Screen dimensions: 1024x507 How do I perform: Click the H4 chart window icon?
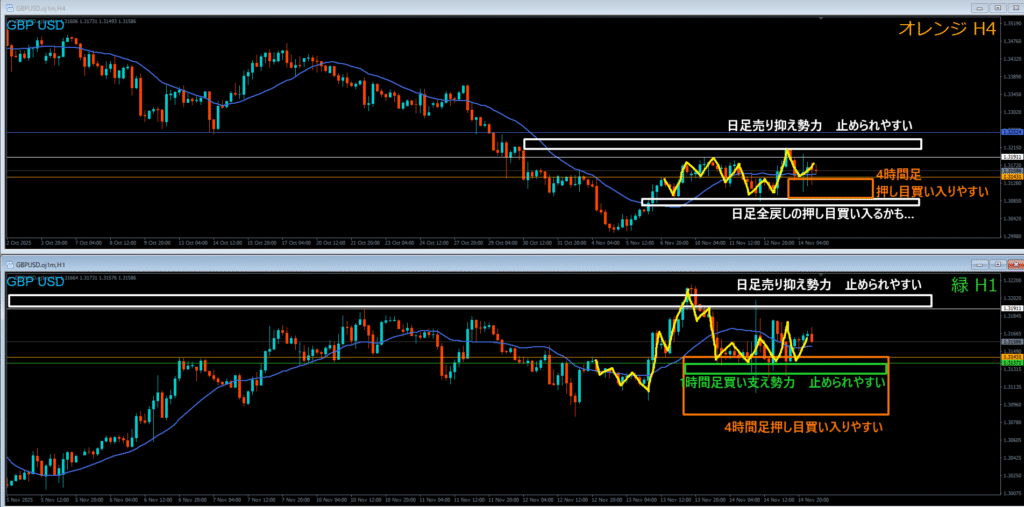tap(10, 8)
